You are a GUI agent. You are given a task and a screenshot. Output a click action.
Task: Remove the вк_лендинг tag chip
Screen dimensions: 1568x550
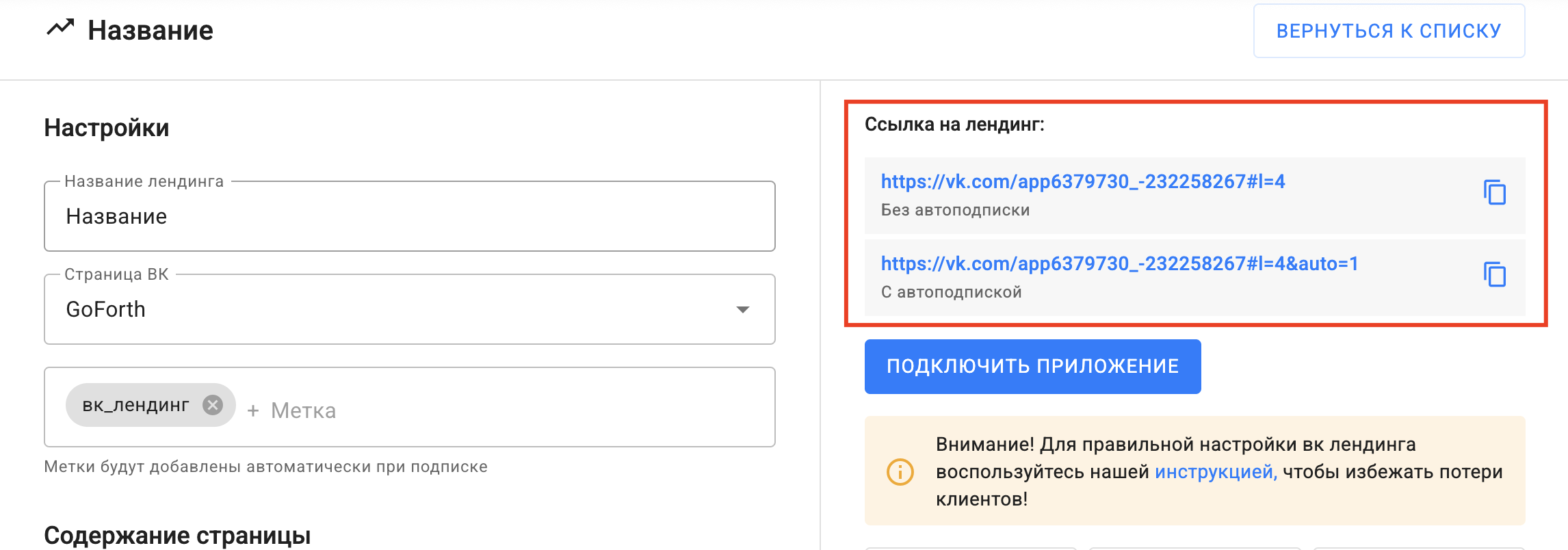pyautogui.click(x=213, y=405)
